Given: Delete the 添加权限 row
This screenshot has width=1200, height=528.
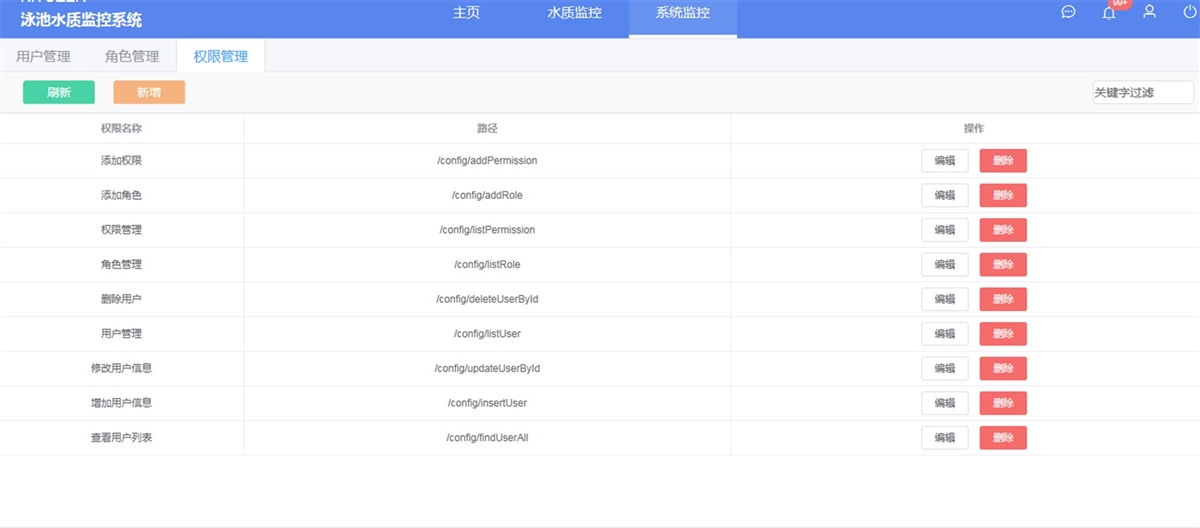Looking at the screenshot, I should (1003, 161).
